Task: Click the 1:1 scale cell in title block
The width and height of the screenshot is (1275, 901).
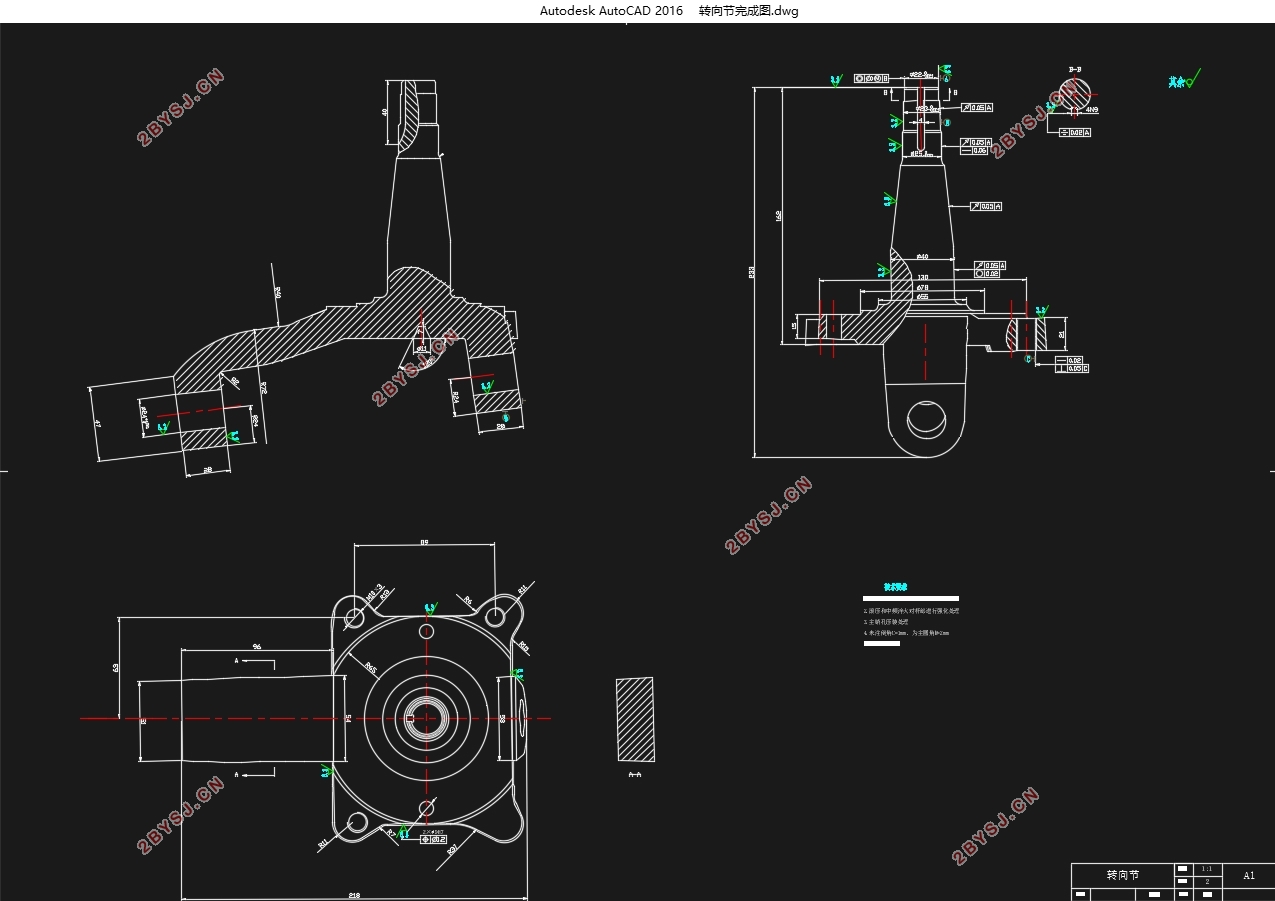Action: [1207, 869]
